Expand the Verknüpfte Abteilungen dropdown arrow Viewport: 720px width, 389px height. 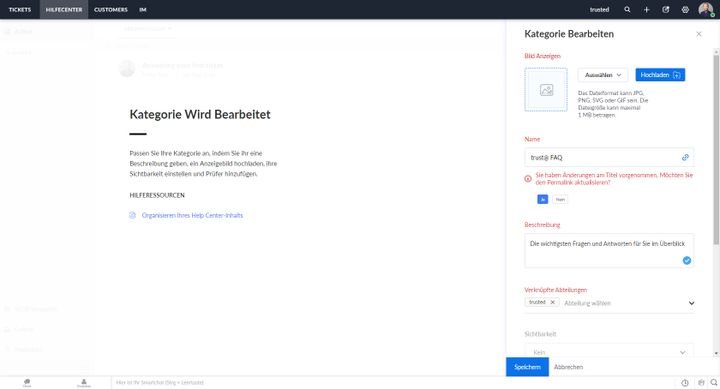(691, 303)
